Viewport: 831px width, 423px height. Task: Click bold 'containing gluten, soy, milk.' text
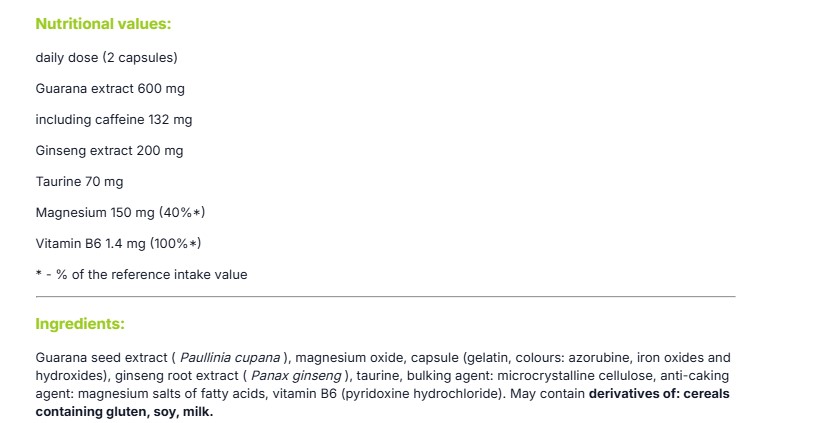(124, 412)
